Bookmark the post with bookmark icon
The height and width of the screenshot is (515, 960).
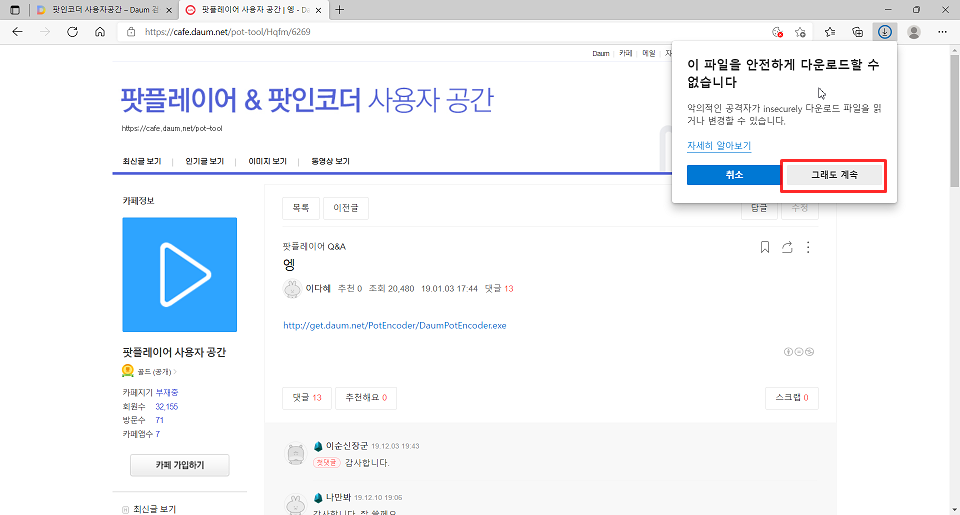point(765,247)
